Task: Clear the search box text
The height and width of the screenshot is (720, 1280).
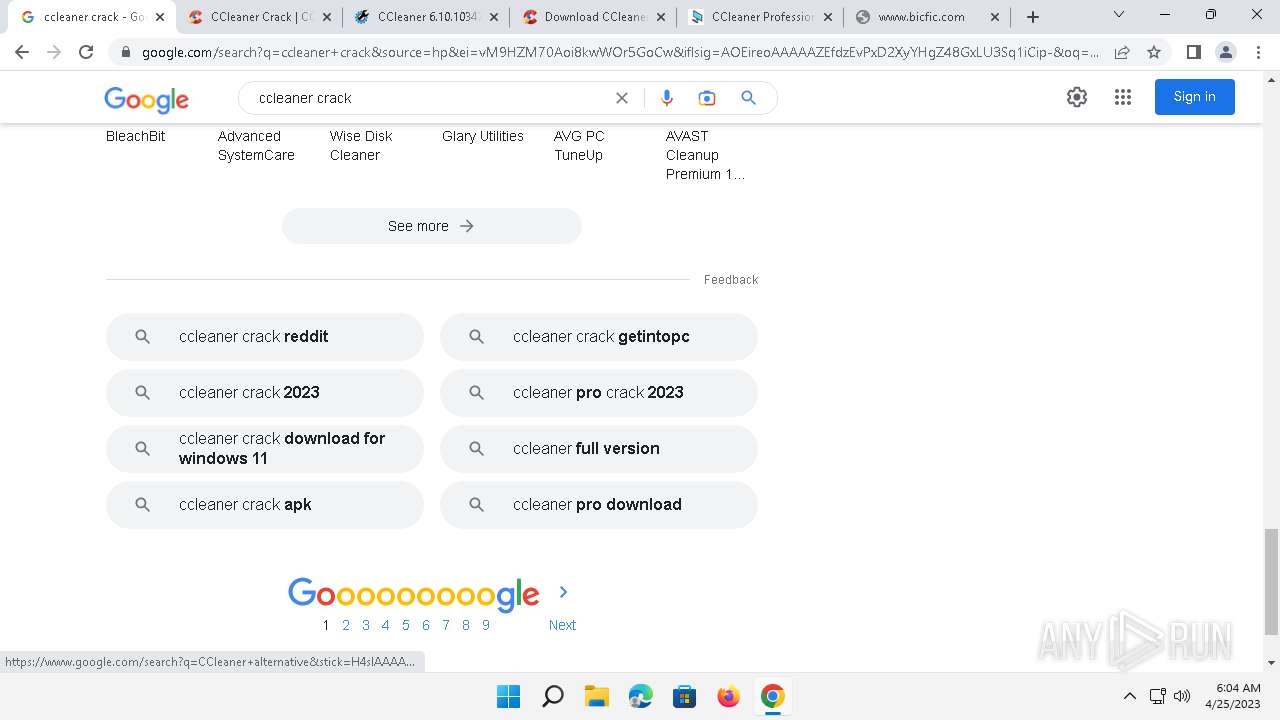Action: pyautogui.click(x=622, y=98)
